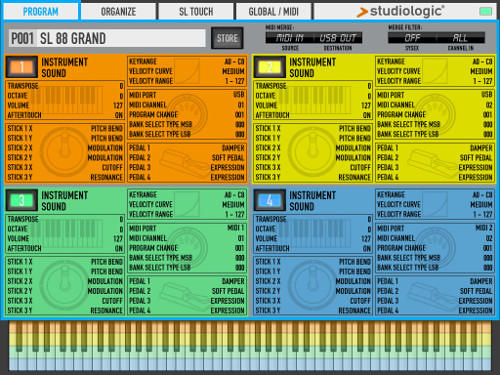The image size is (500, 375).
Task: Select zone 3 keyboard icon in transpose panel
Action: pyautogui.click(x=67, y=233)
